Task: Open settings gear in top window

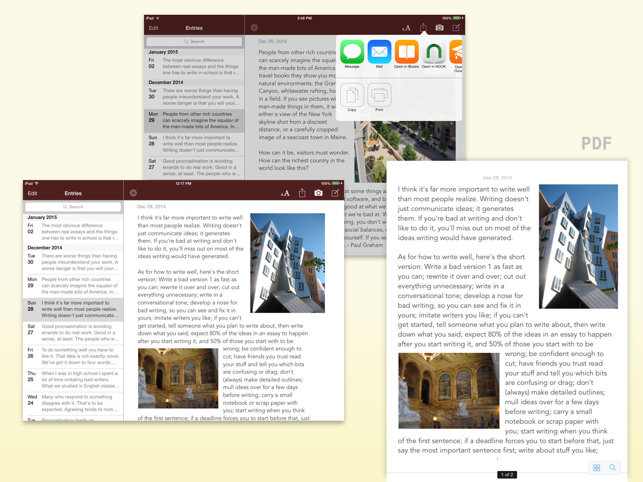Action: coord(254,27)
